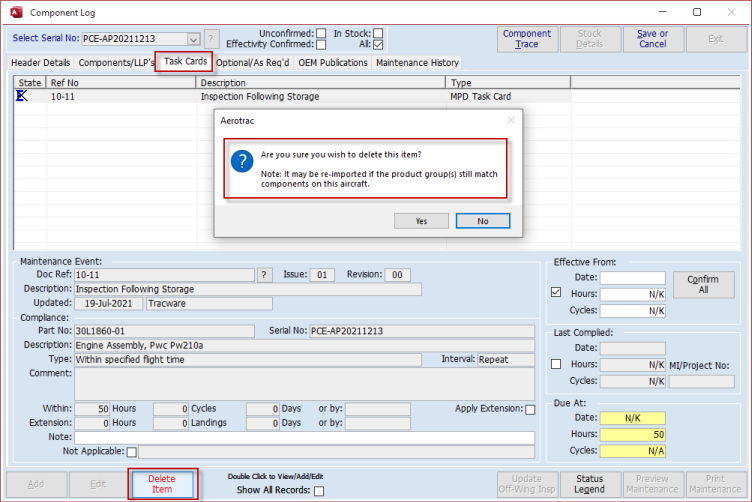The width and height of the screenshot is (752, 502).
Task: Enable the Show All Records checkbox
Action: tap(319, 491)
